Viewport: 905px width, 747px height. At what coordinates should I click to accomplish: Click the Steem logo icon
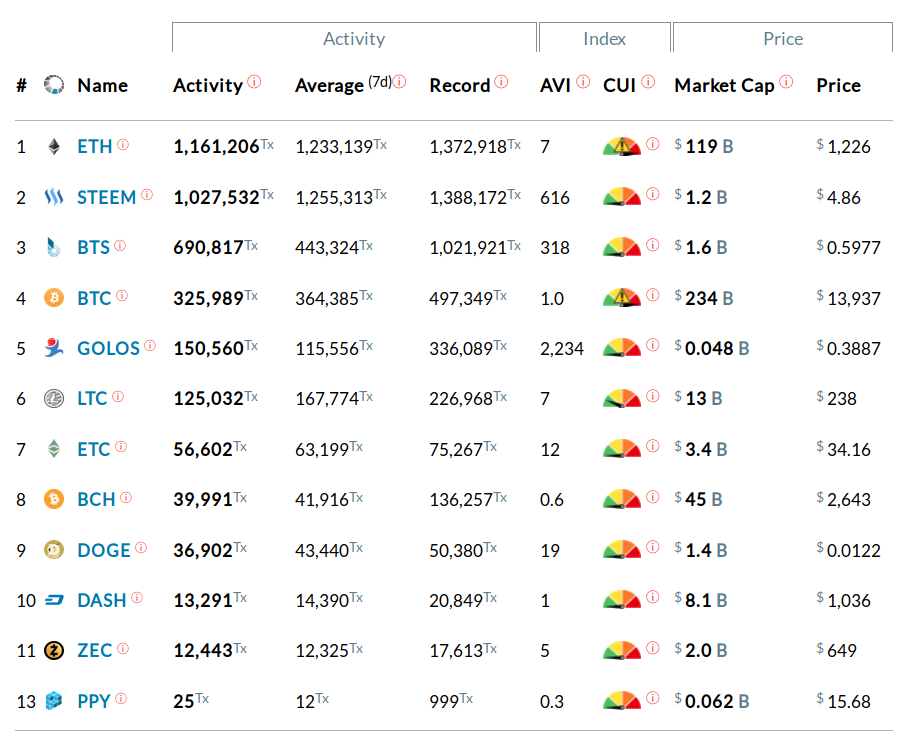click(54, 197)
